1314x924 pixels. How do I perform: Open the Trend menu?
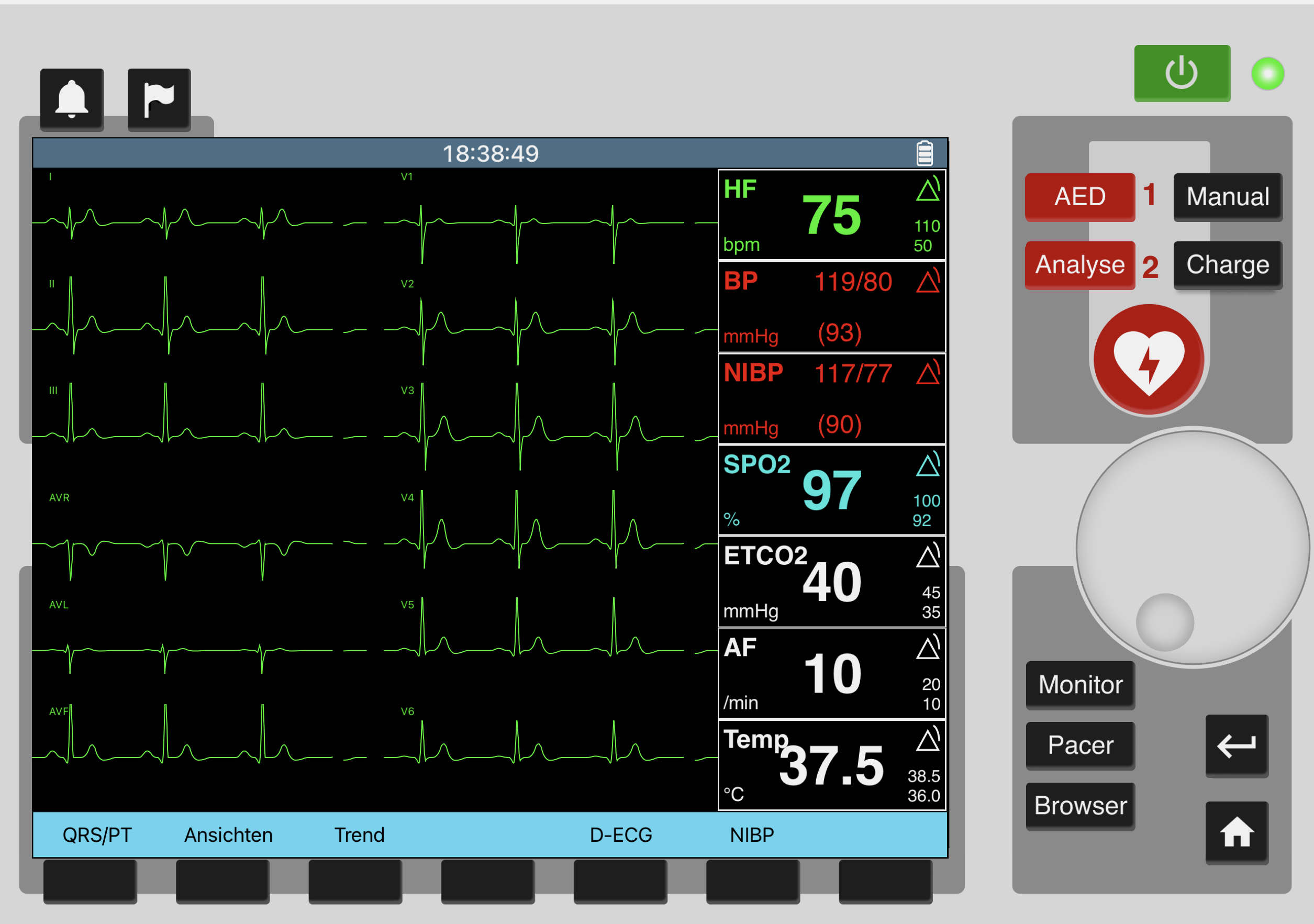pyautogui.click(x=359, y=835)
